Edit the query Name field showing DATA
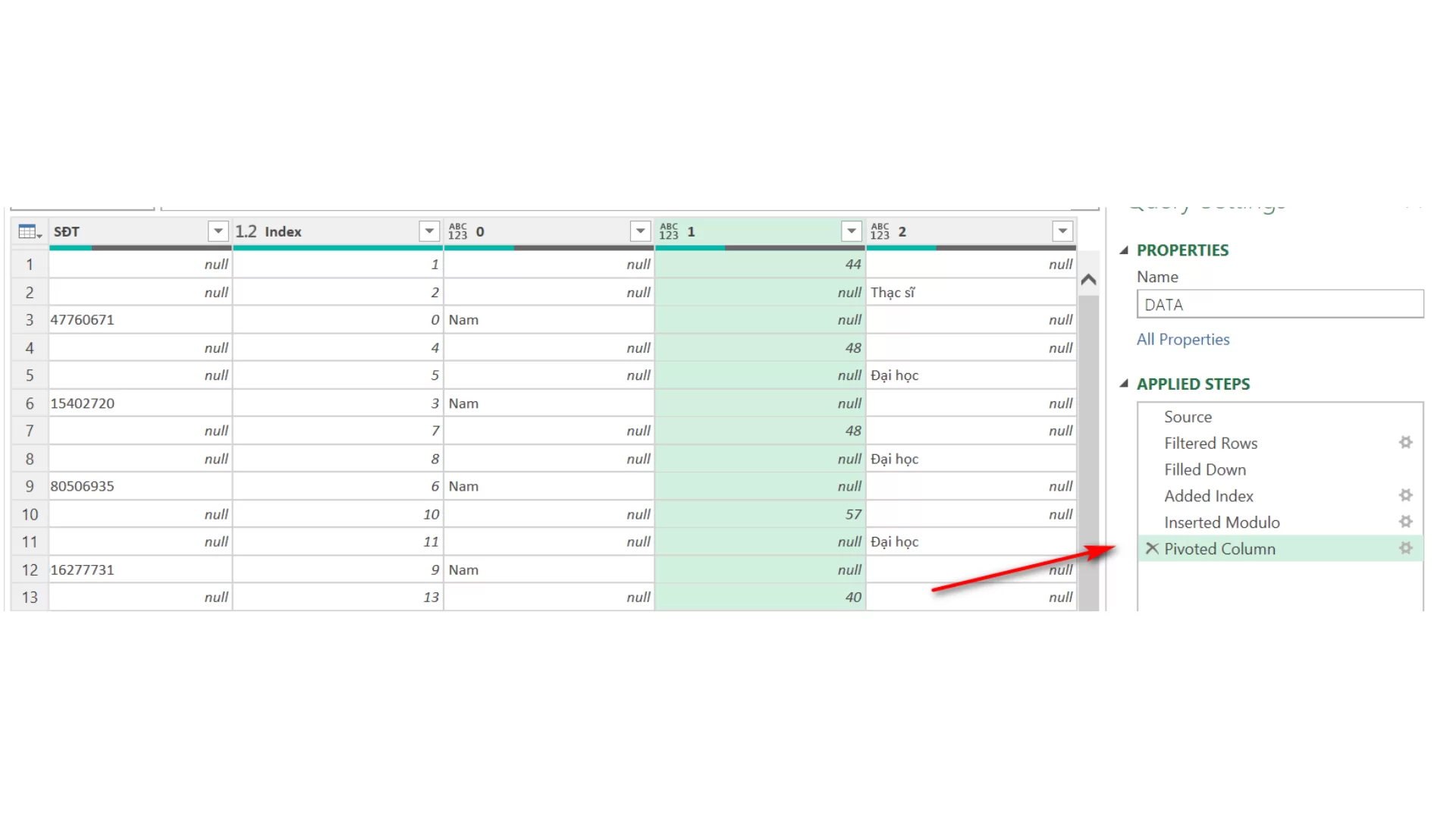This screenshot has height=819, width=1456. (1279, 304)
